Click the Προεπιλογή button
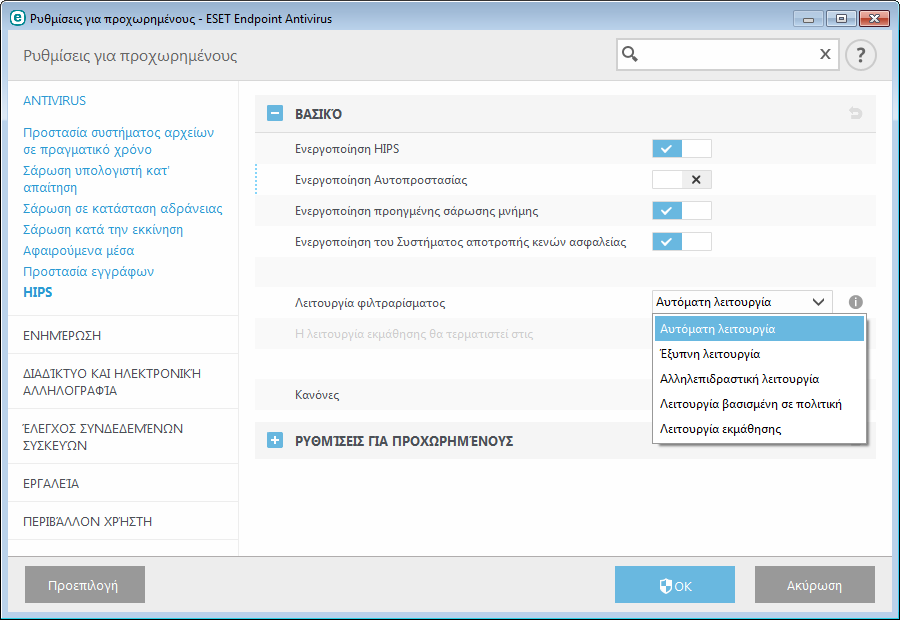Screen dimensions: 900x620 85,585
